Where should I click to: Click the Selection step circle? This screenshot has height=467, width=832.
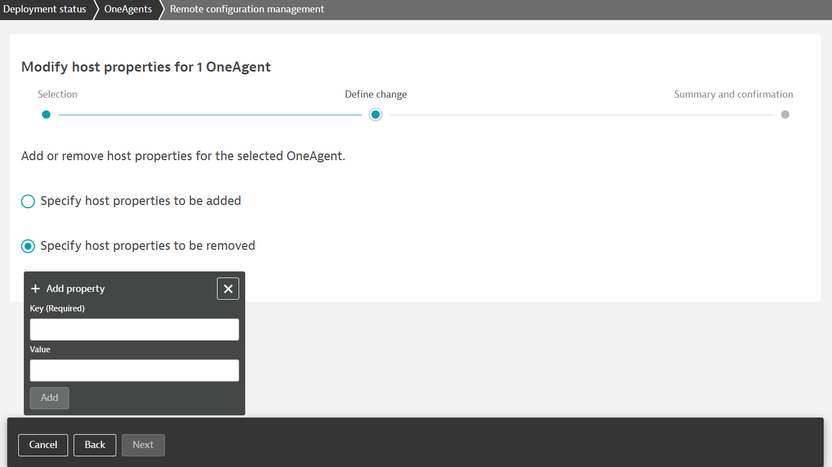[x=46, y=115]
